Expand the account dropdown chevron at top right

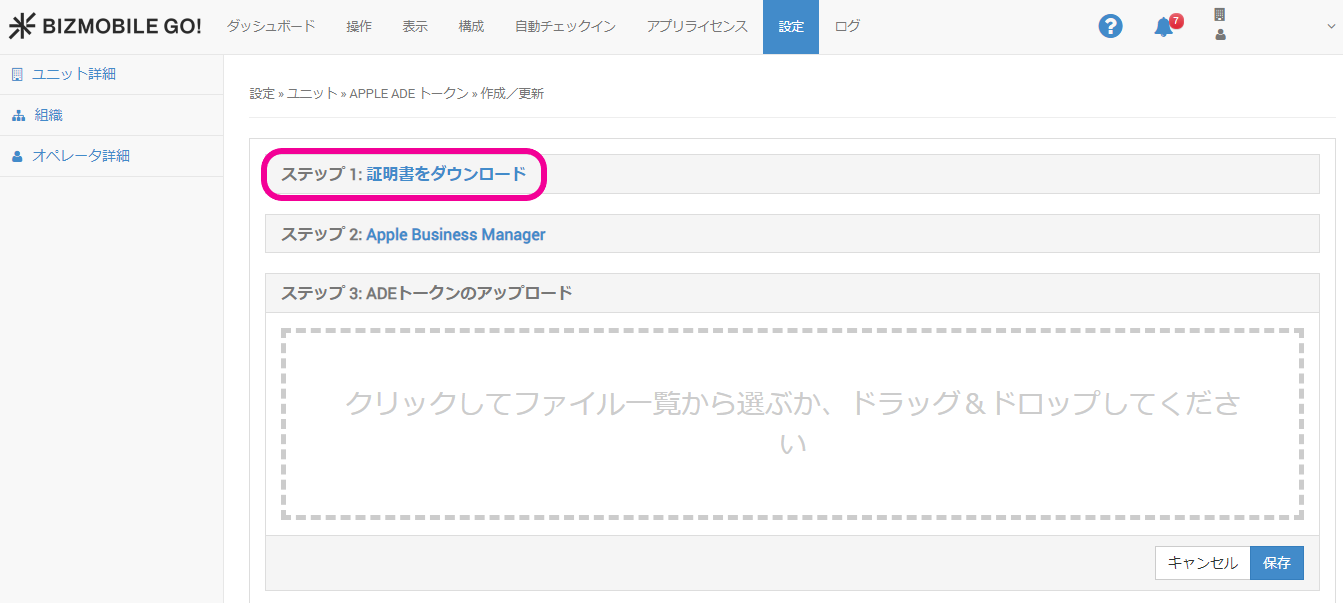1329,27
